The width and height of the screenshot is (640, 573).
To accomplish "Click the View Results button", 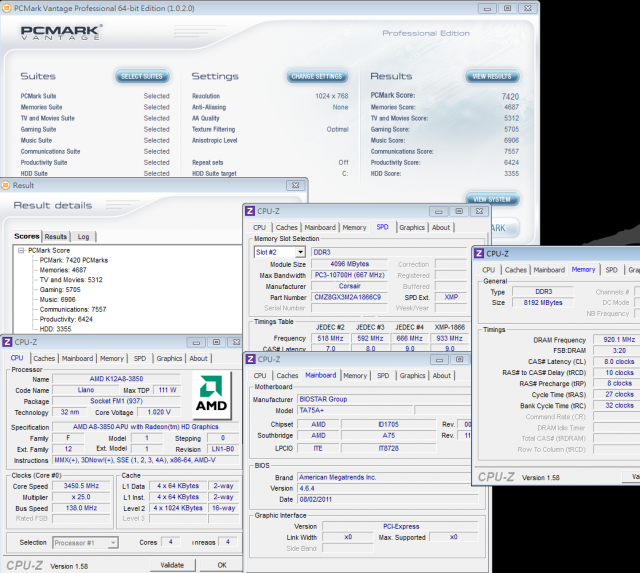I will pyautogui.click(x=492, y=76).
